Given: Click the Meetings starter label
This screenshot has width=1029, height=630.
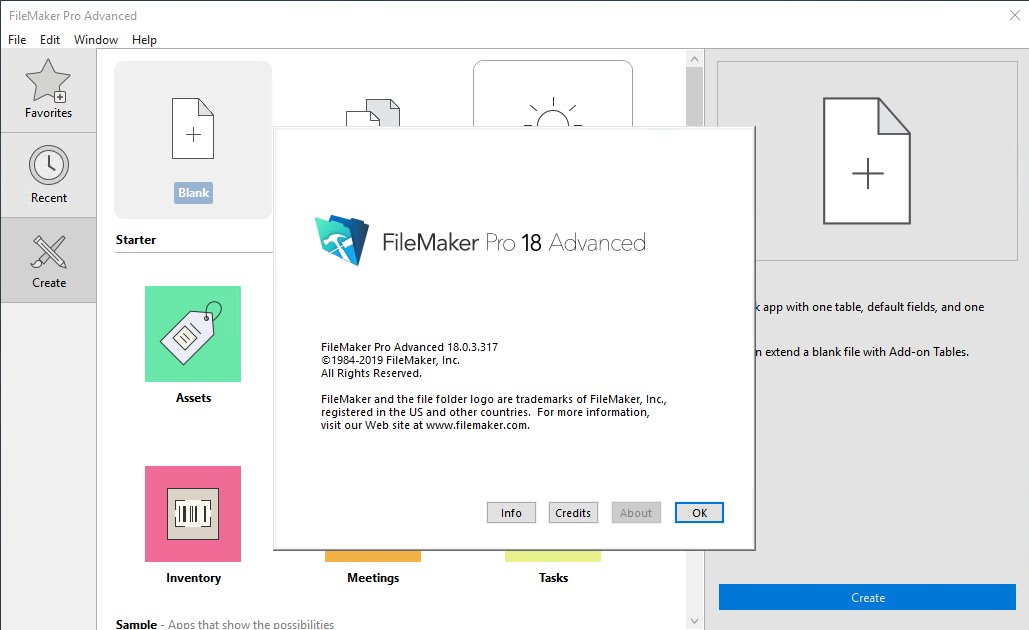Looking at the screenshot, I should pyautogui.click(x=373, y=578).
